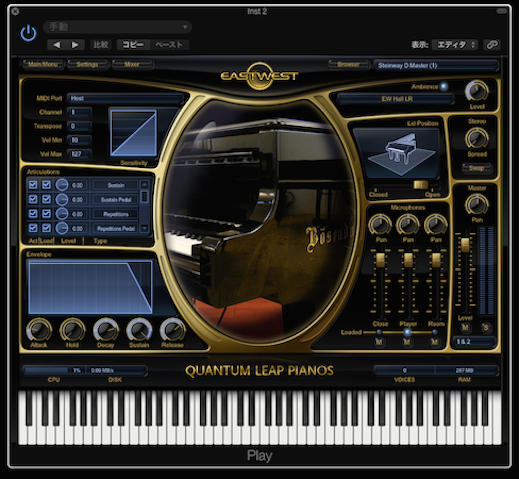Click the EastWest logo emblem
This screenshot has height=479, width=519.
coord(259,76)
